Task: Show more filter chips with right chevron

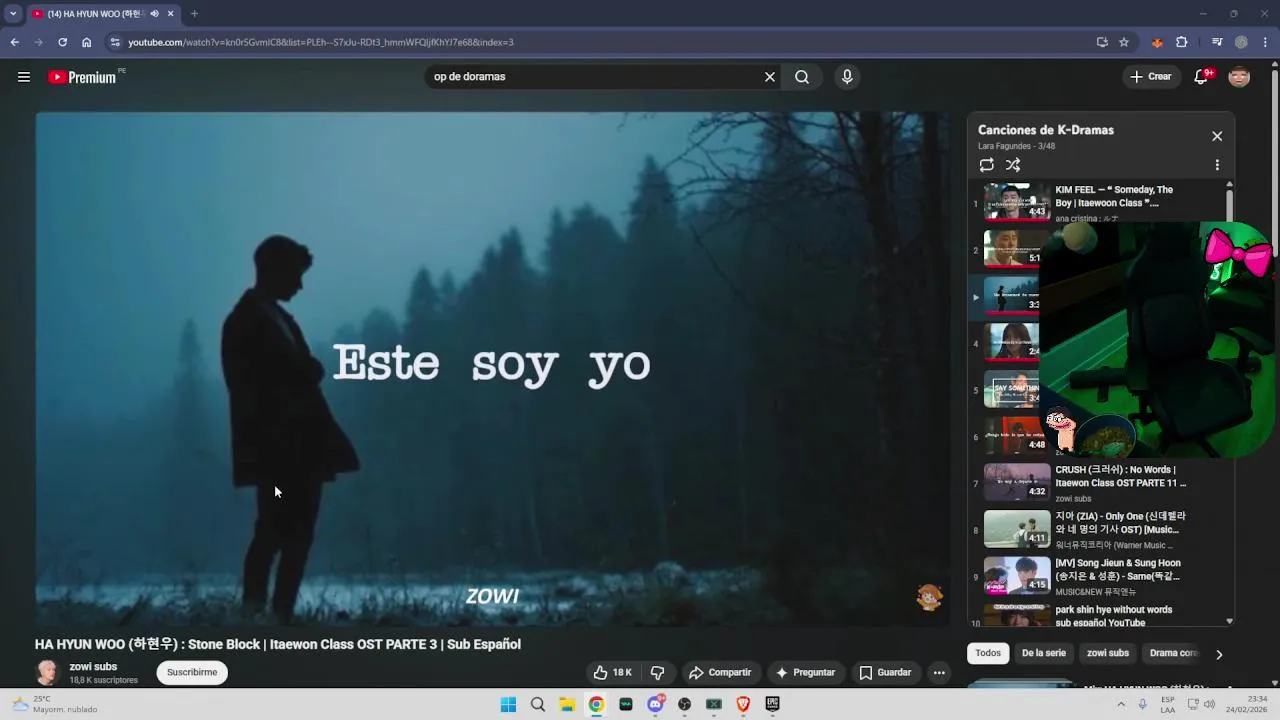Action: [x=1218, y=654]
